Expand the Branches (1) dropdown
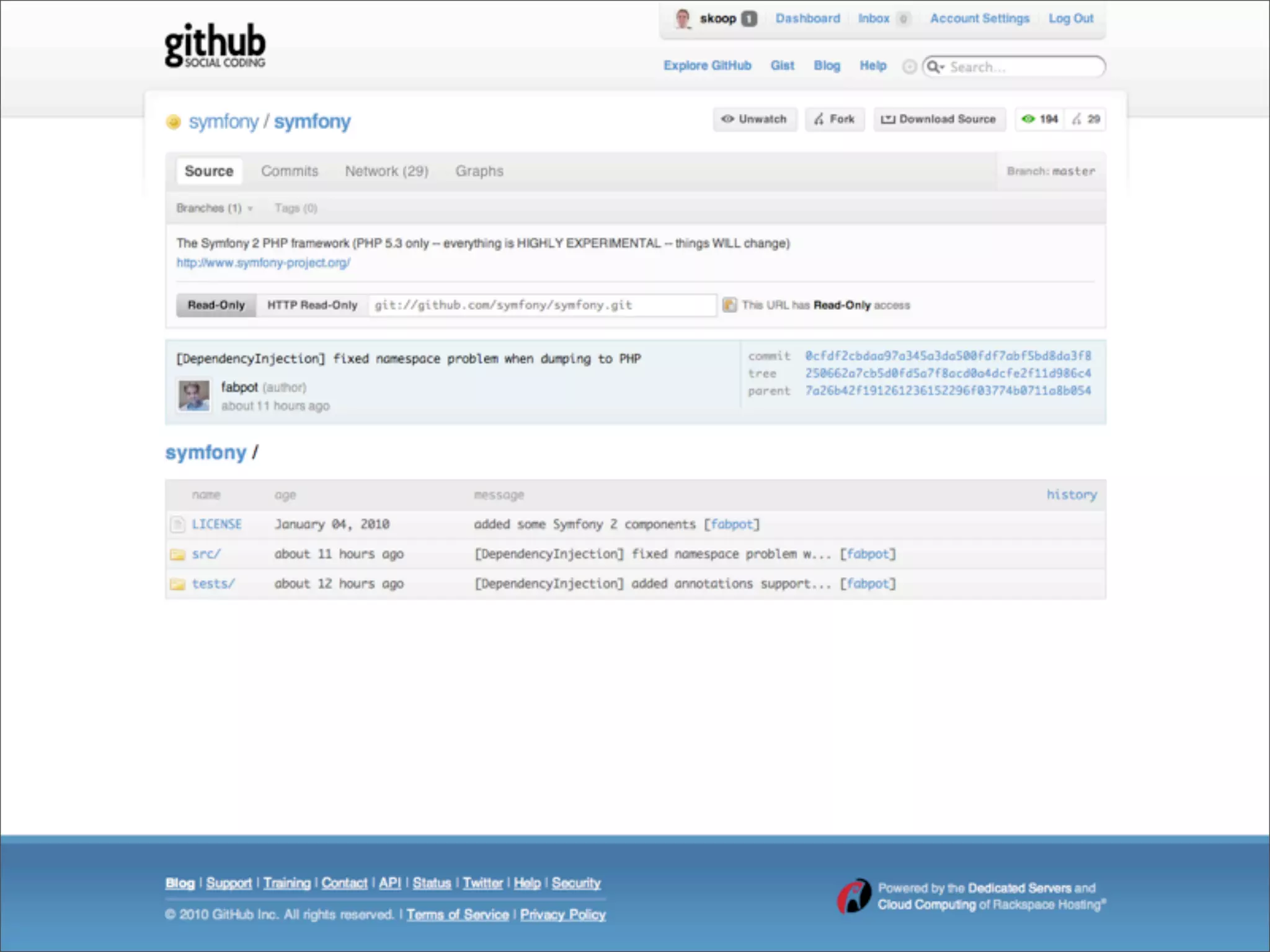The width and height of the screenshot is (1270, 952). (x=214, y=208)
